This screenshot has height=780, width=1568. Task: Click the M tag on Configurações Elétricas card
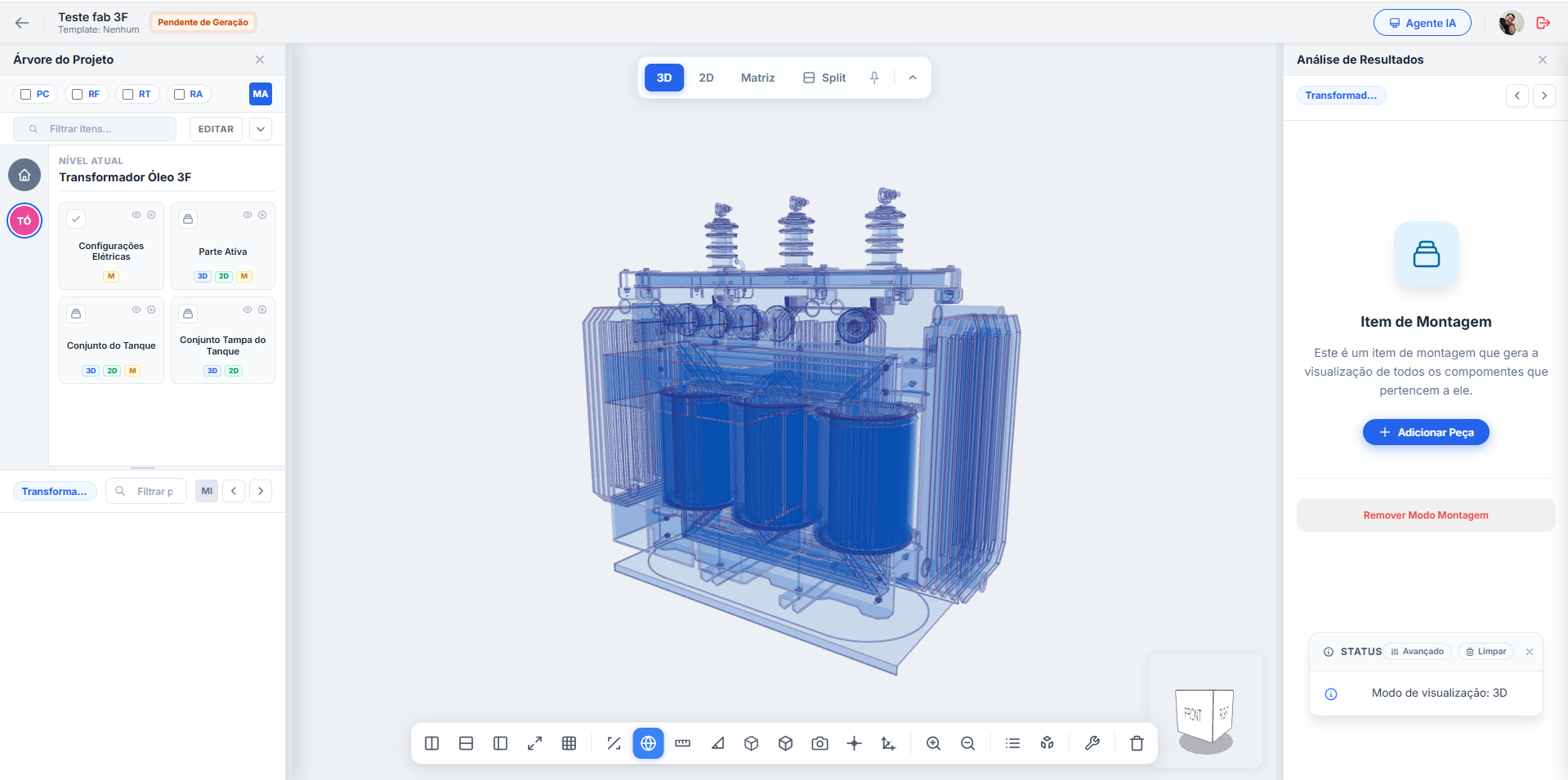point(111,276)
